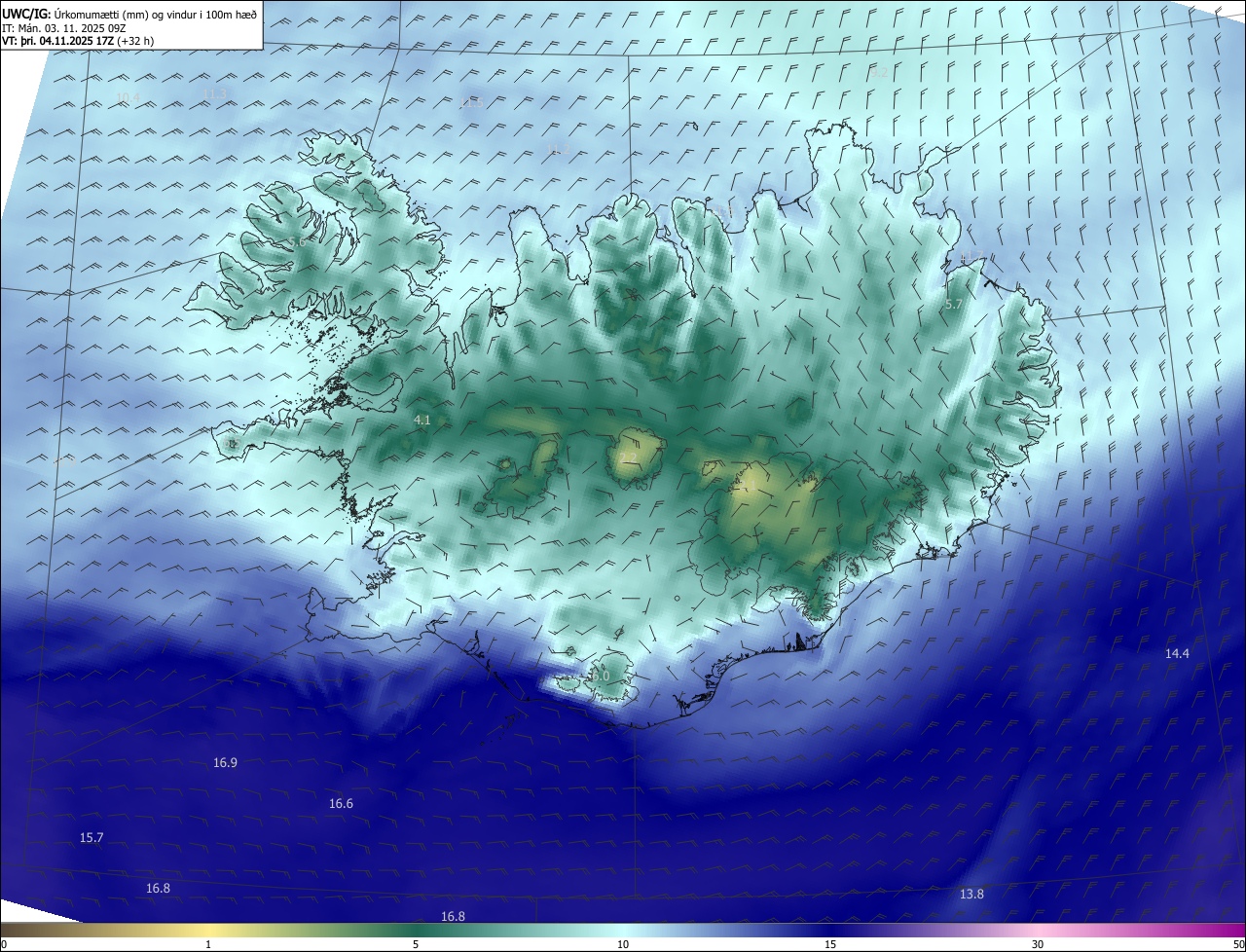Screen dimensions: 1246x952
Task: Click the 2.2 value on the central glacier
Action: (628, 458)
